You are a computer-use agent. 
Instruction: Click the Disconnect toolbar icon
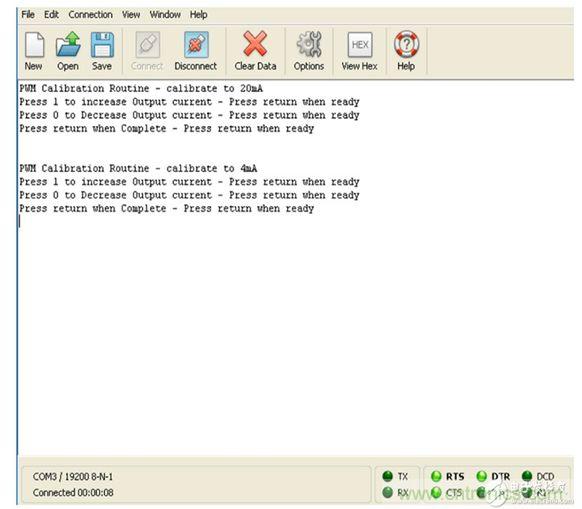(196, 45)
